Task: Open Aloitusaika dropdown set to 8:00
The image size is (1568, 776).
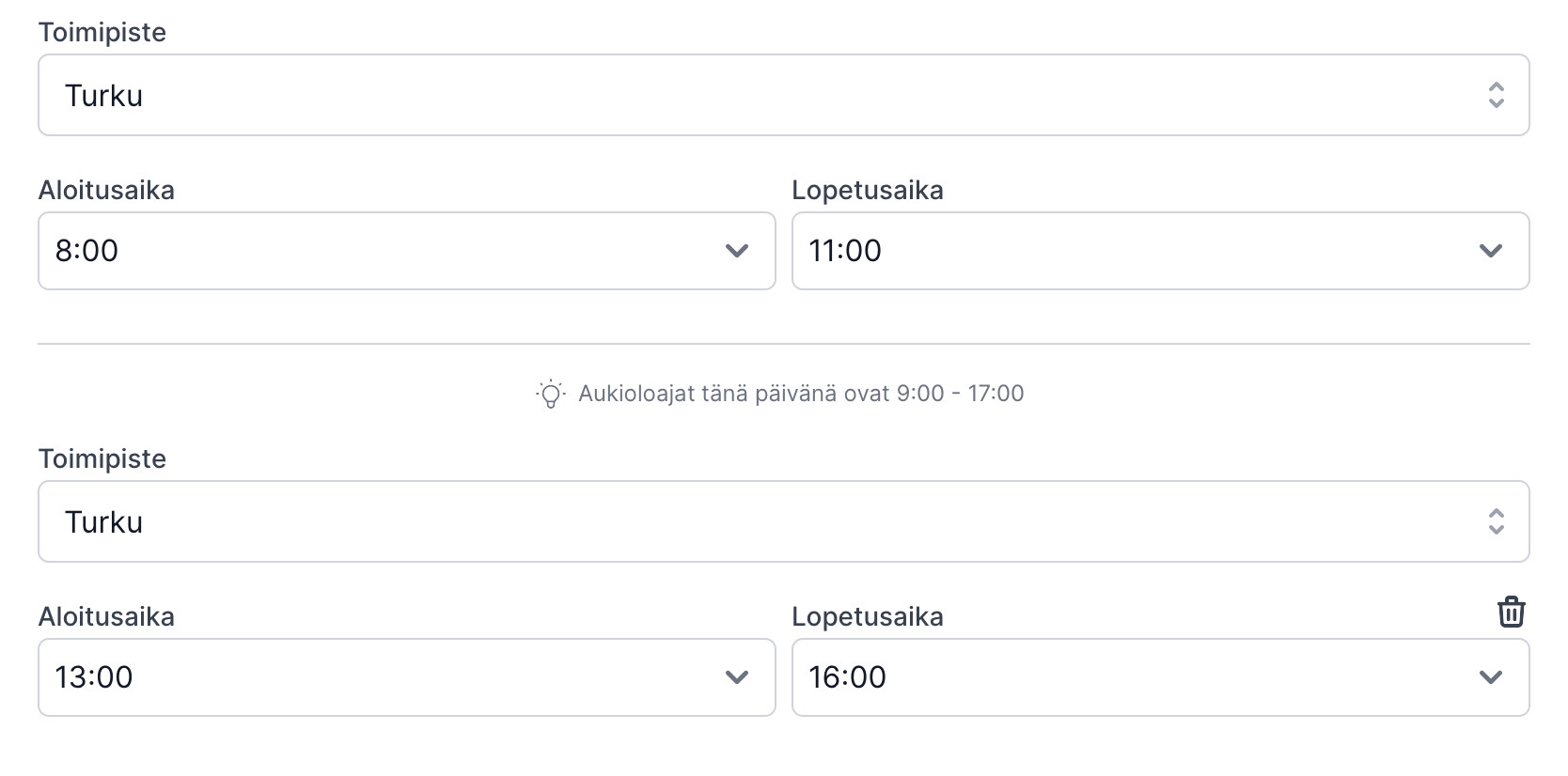Action: pyautogui.click(x=407, y=251)
